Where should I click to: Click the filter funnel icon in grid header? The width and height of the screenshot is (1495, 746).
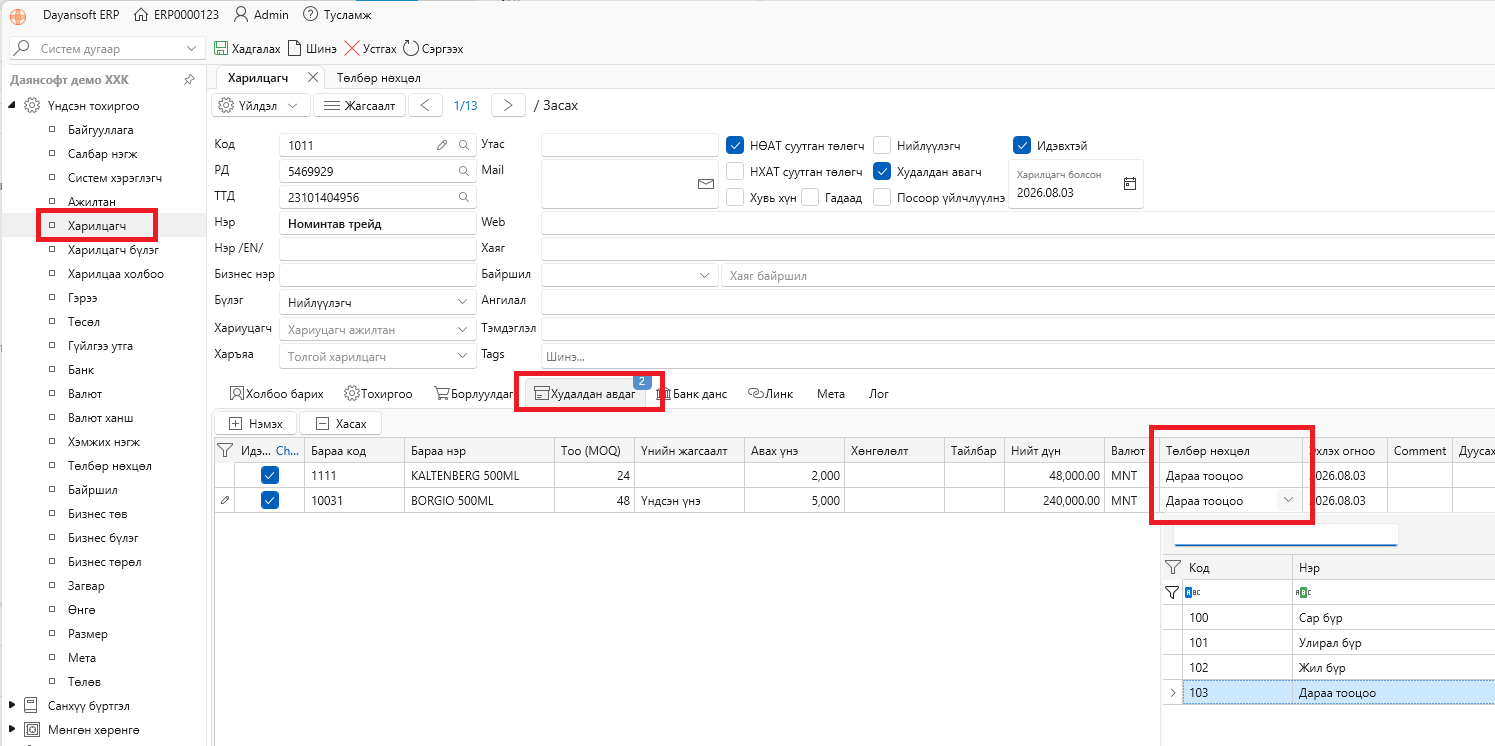tap(225, 451)
